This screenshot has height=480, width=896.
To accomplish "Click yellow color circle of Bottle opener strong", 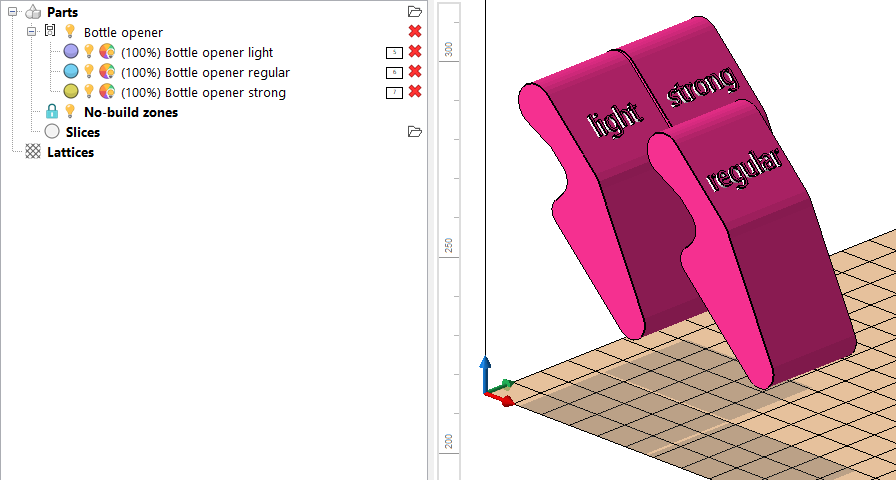I will [71, 91].
